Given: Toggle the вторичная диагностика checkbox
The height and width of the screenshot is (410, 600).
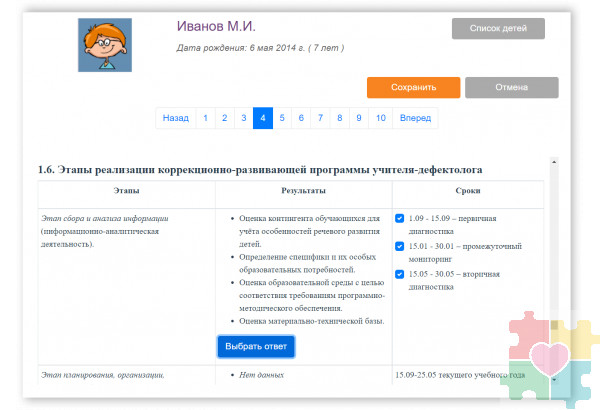Looking at the screenshot, I should point(400,274).
